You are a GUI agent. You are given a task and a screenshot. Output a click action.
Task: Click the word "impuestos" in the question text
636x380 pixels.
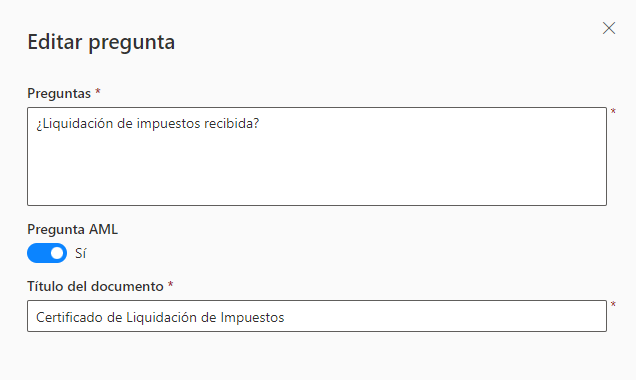(168, 124)
